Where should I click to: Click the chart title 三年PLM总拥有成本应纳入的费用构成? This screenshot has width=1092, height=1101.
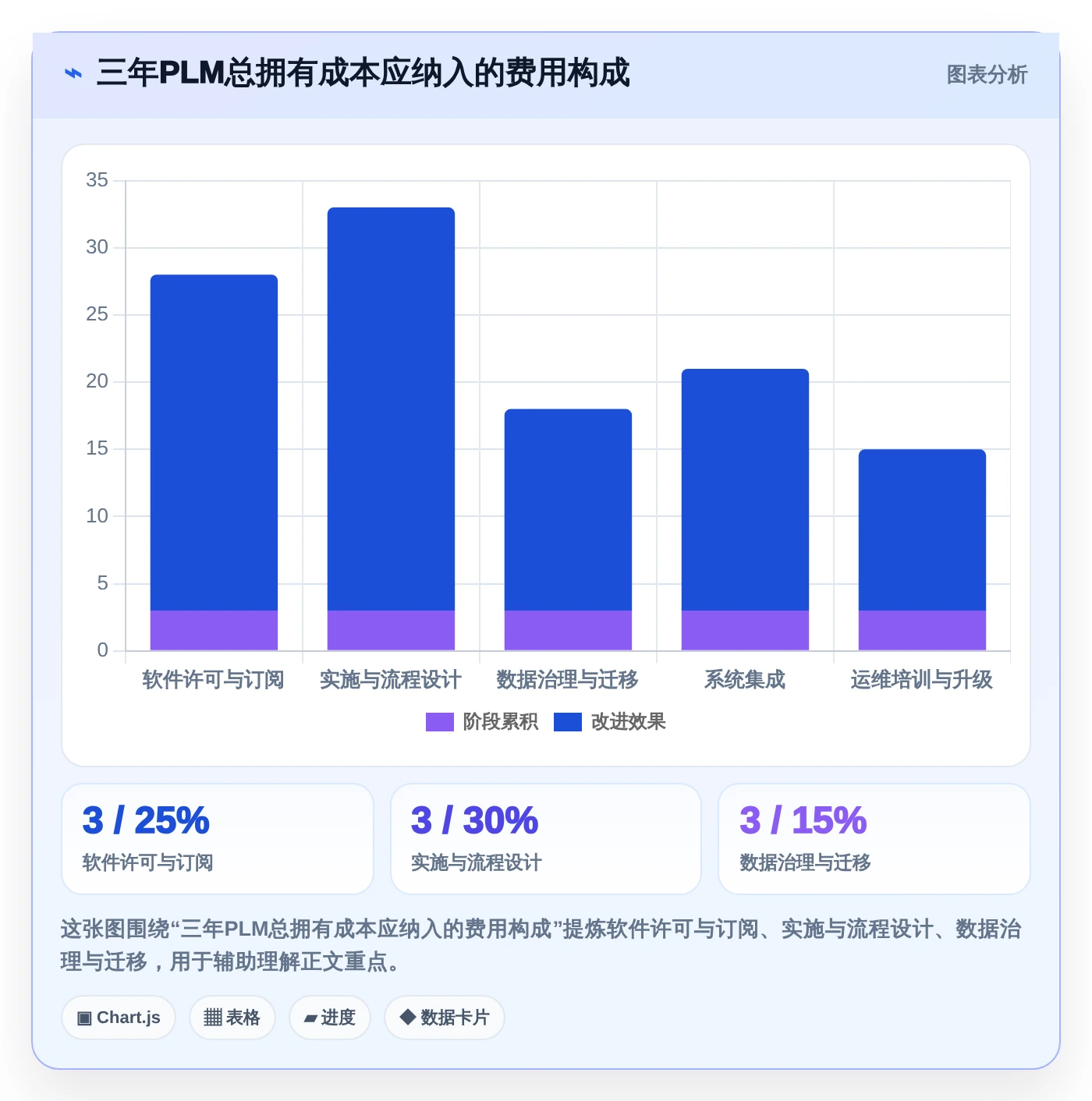coord(363,73)
